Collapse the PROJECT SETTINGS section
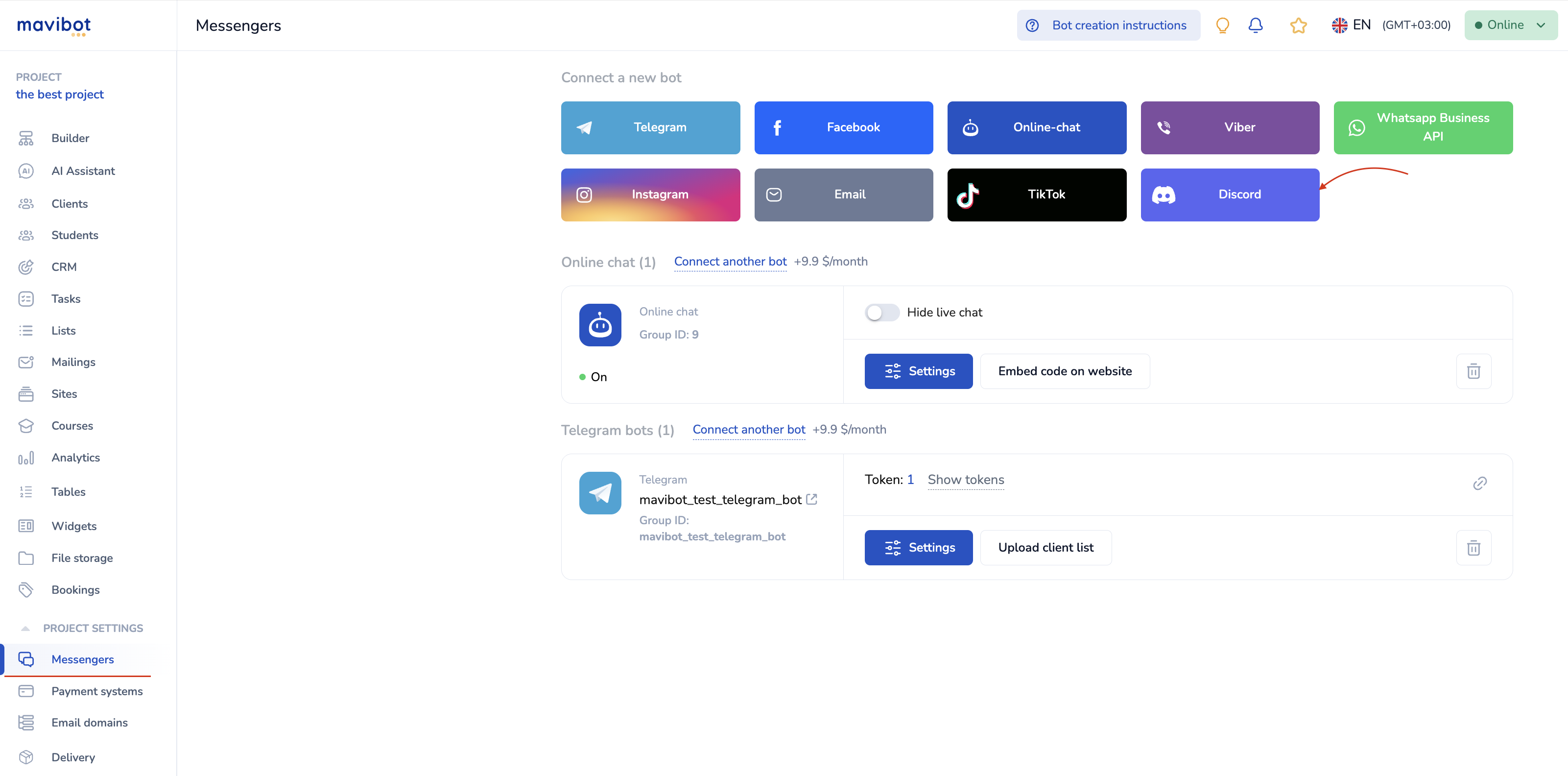The width and height of the screenshot is (1568, 776). coord(25,628)
